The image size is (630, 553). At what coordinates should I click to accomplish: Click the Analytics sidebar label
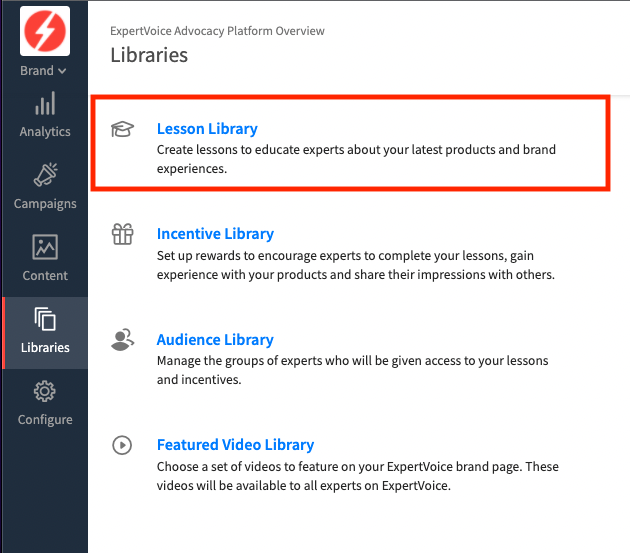click(x=45, y=132)
